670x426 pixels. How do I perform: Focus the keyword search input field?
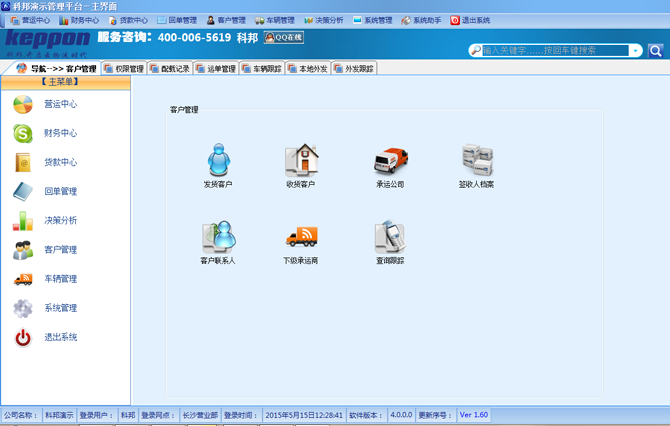(x=555, y=51)
